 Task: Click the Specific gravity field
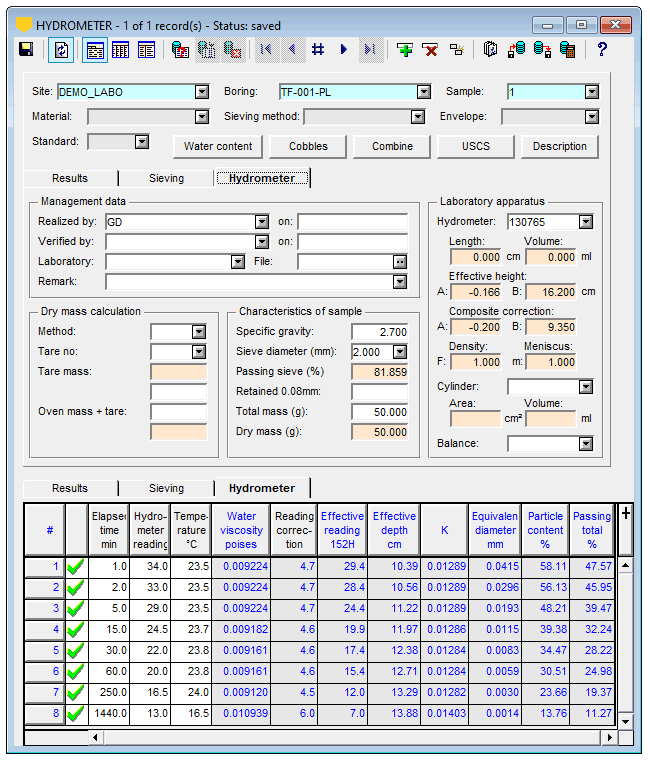380,332
